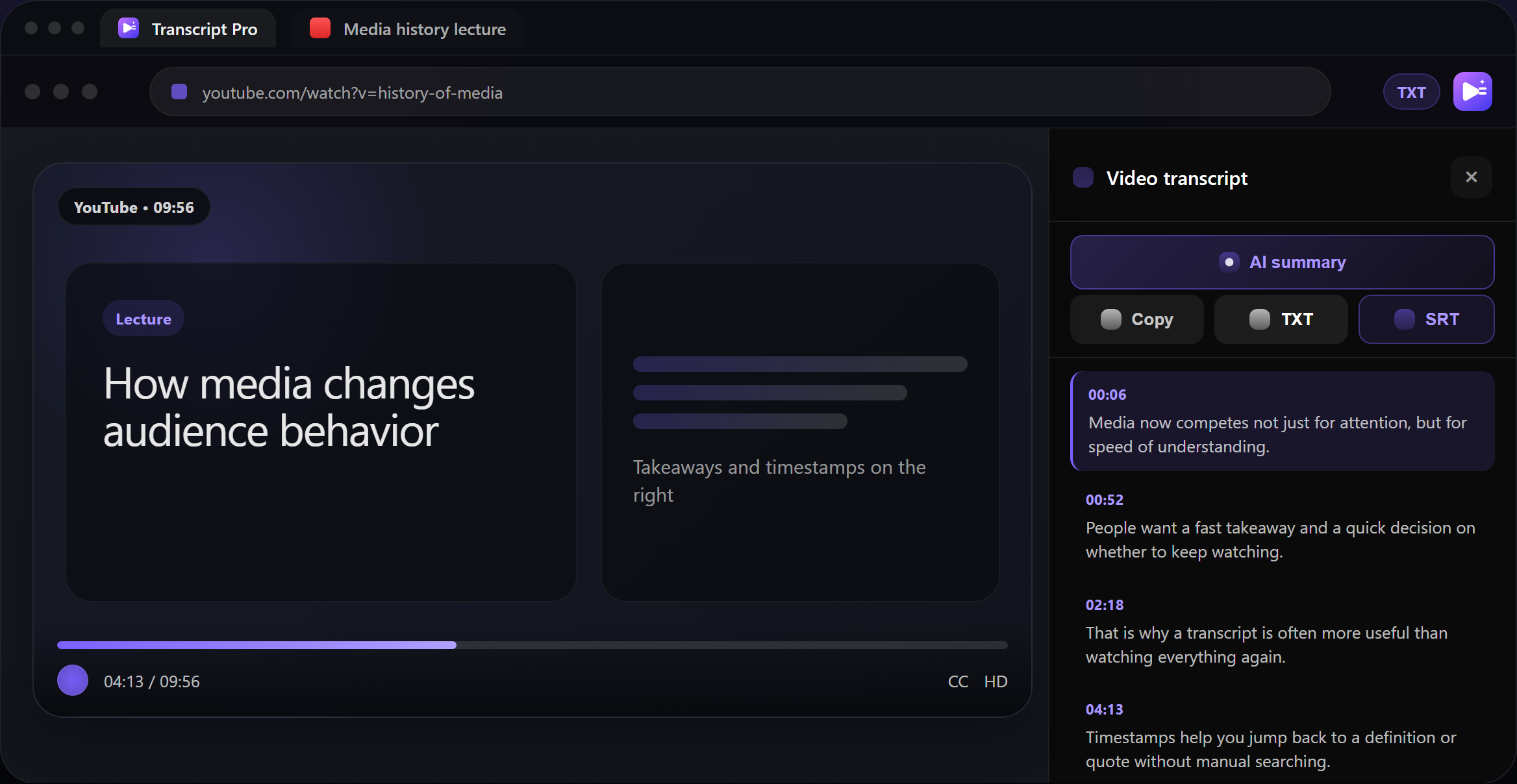
Task: Jump to the 04:13 transcript timestamp
Action: (1104, 709)
